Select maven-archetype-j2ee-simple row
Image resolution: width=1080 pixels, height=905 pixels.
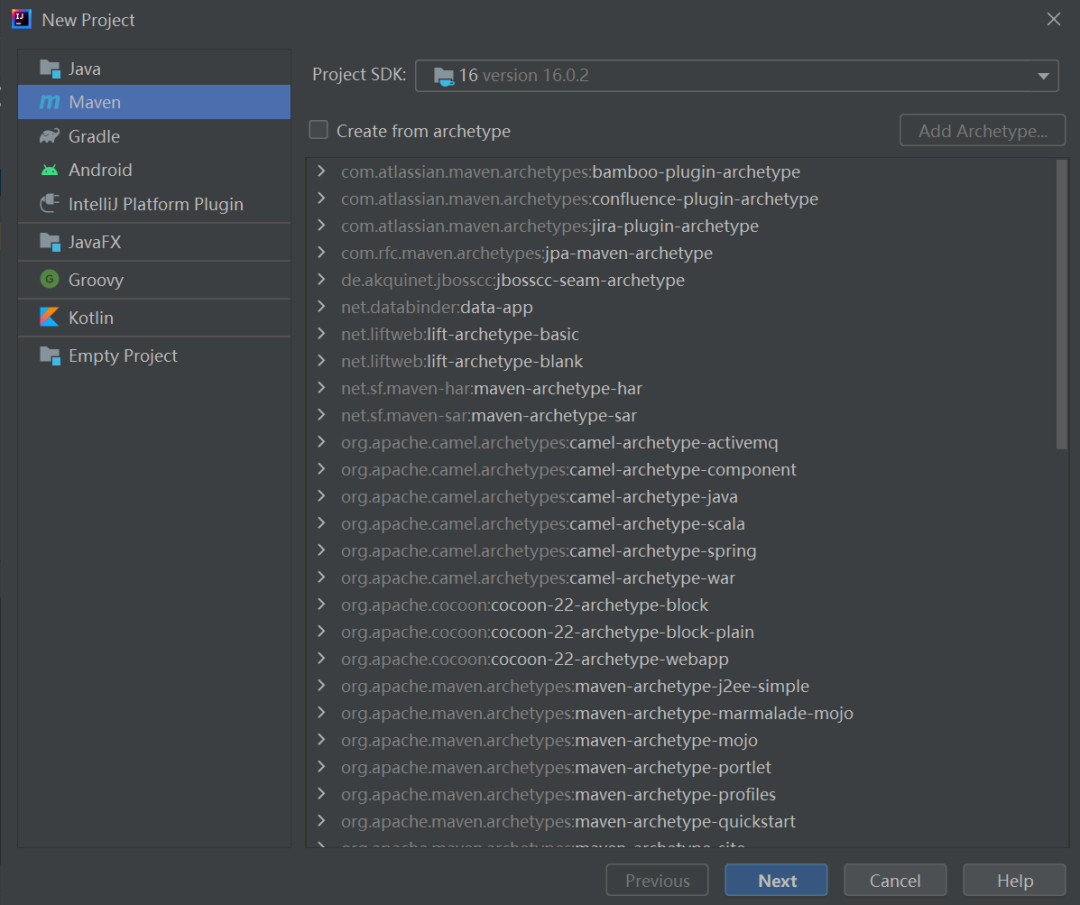tap(681, 686)
